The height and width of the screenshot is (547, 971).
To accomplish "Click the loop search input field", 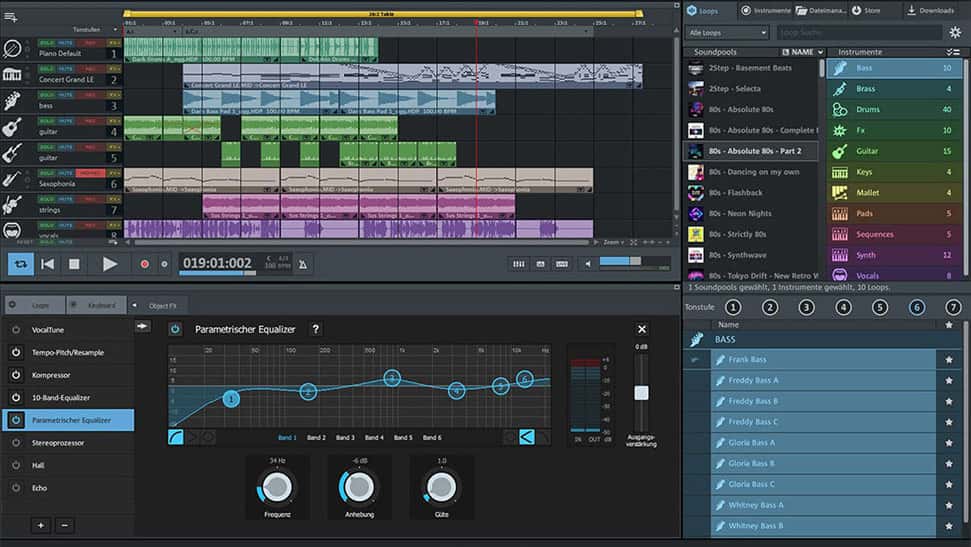I will 858,32.
